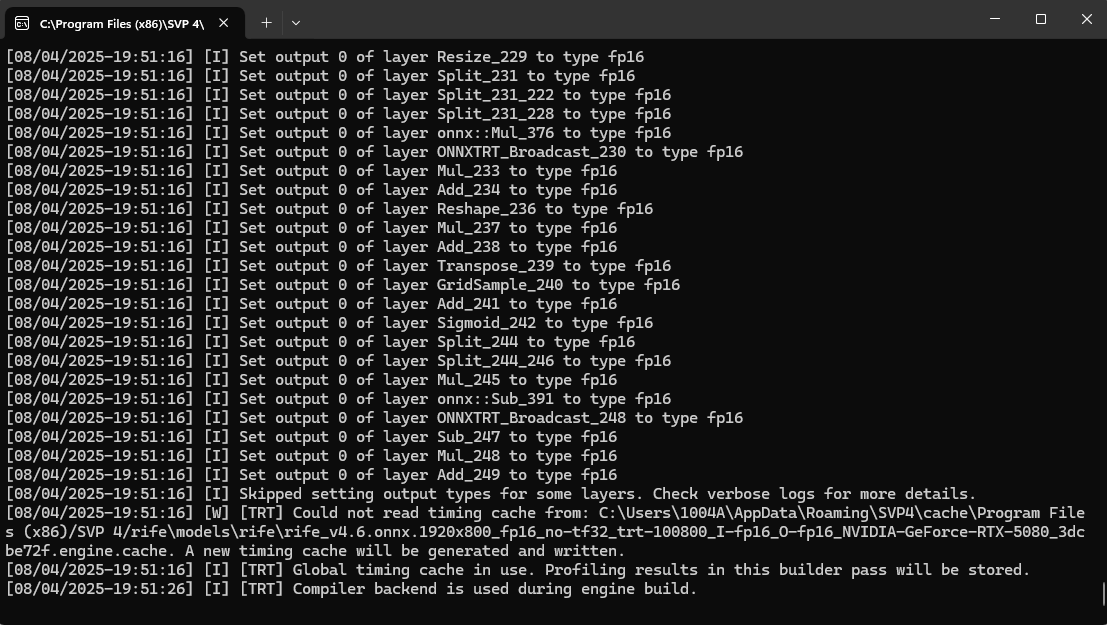This screenshot has height=625, width=1107.
Task: Open a new terminal tab
Action: coord(266,22)
